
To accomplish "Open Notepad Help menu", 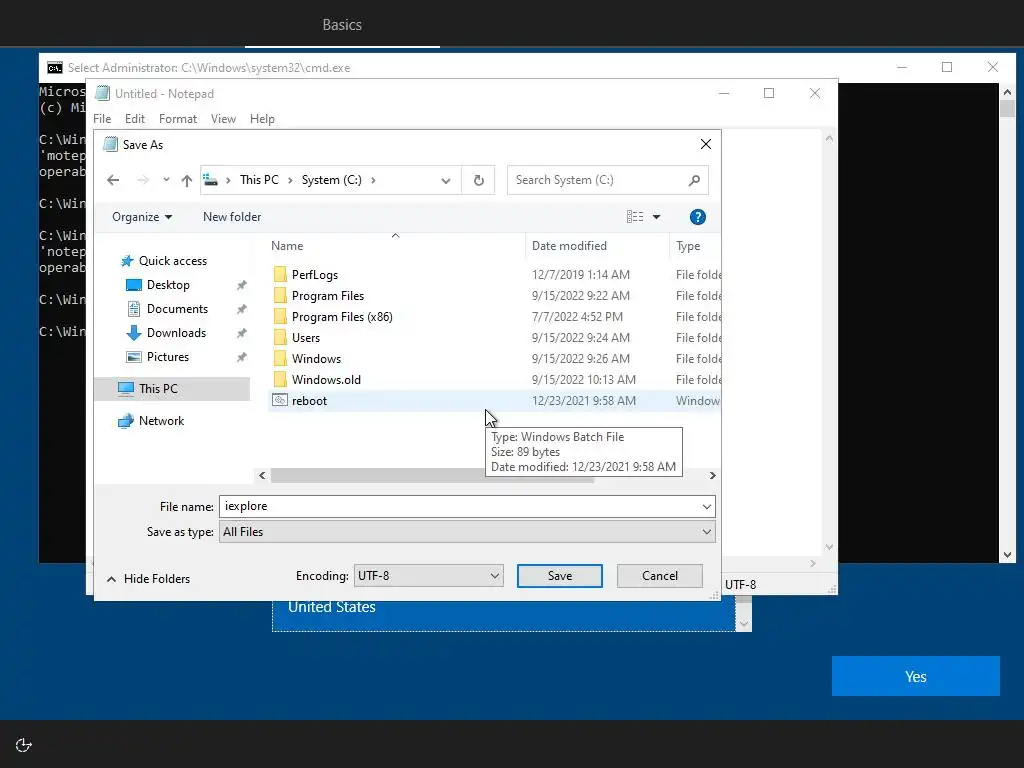I will 262,119.
